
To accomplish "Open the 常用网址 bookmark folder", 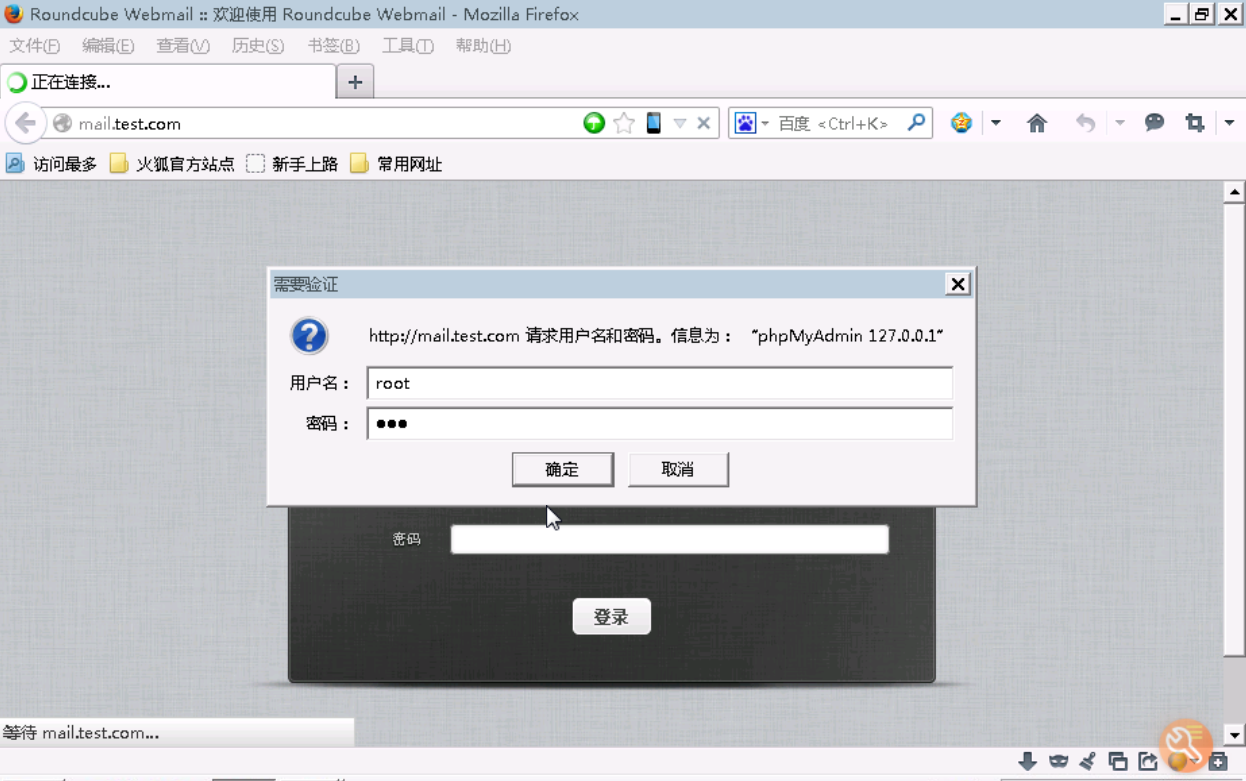I will (x=396, y=164).
